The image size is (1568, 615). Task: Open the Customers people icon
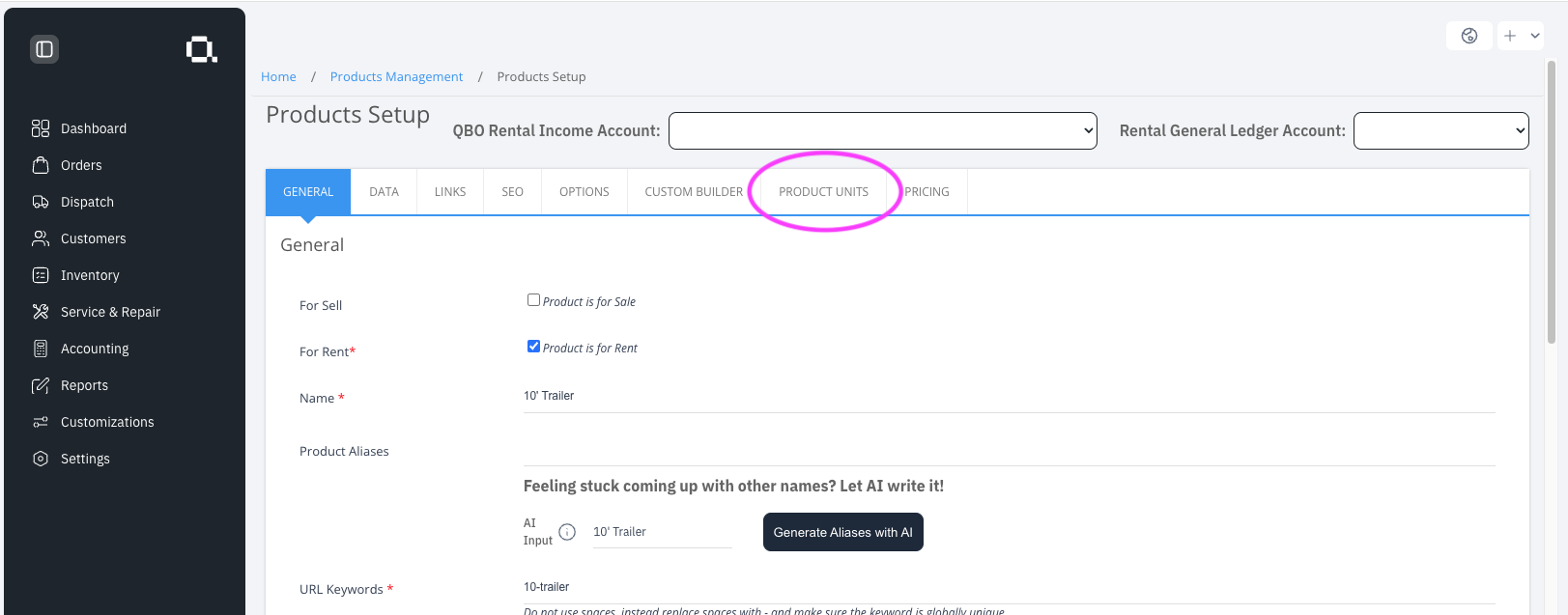pos(41,238)
